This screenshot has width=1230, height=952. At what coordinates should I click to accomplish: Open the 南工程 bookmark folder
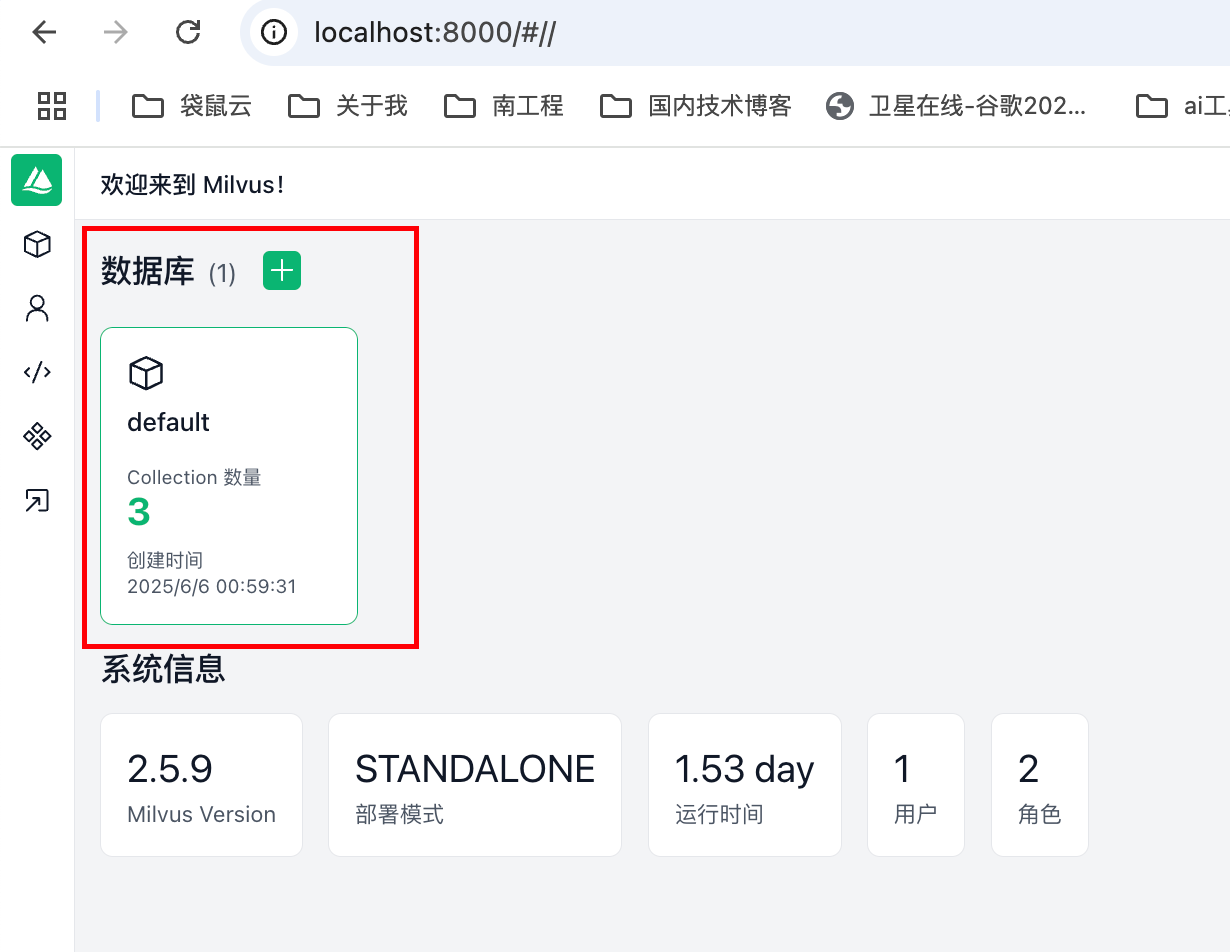pyautogui.click(x=504, y=105)
